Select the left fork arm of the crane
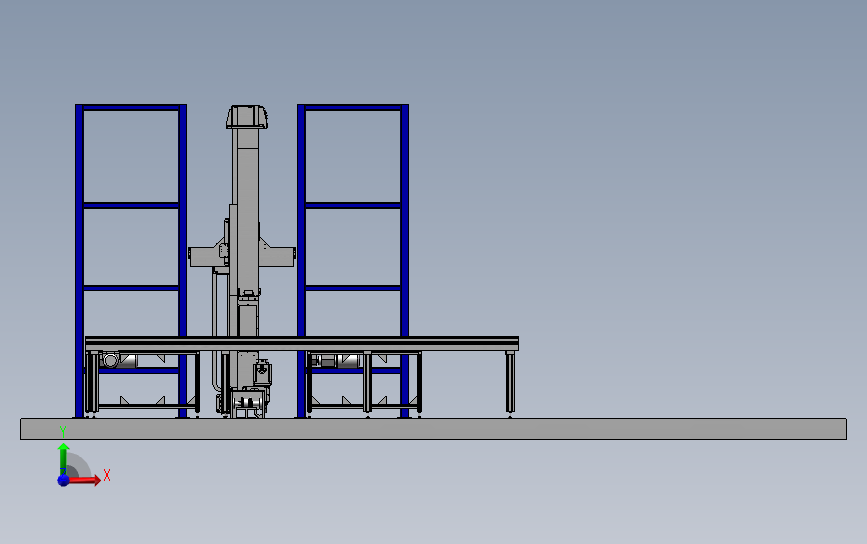The height and width of the screenshot is (544, 867). [208, 257]
